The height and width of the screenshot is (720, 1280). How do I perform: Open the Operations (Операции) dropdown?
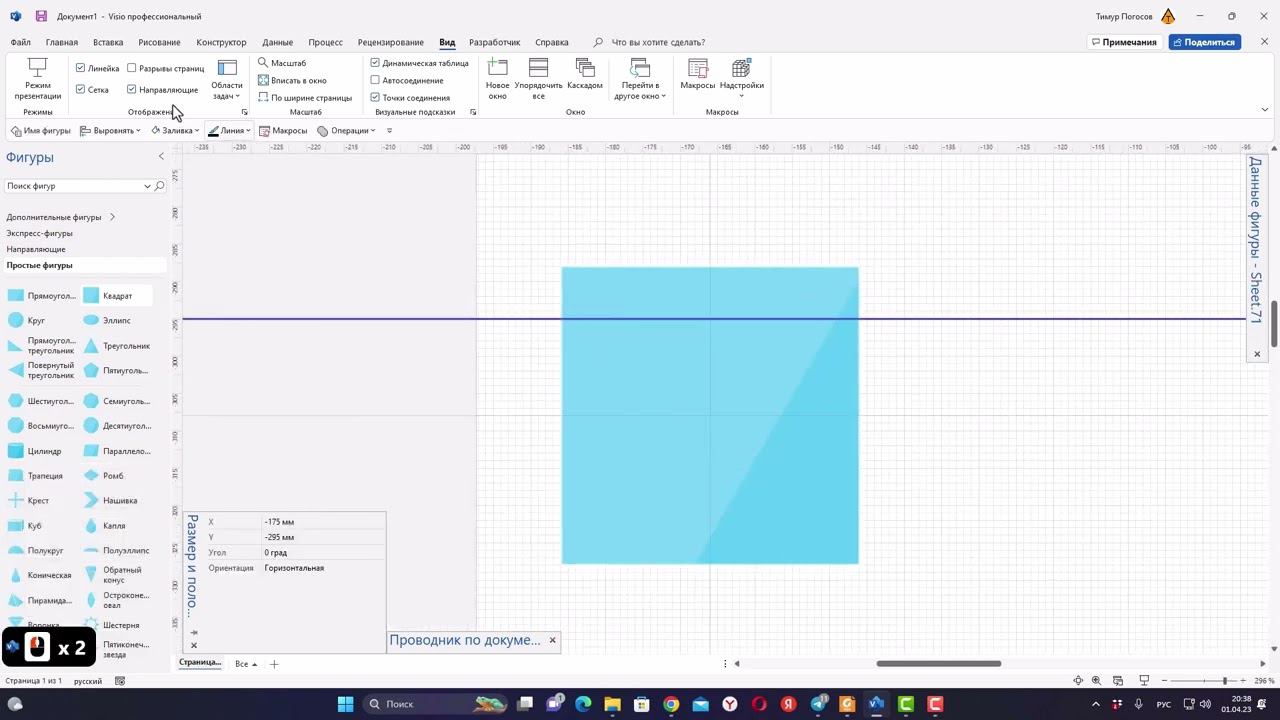[347, 131]
